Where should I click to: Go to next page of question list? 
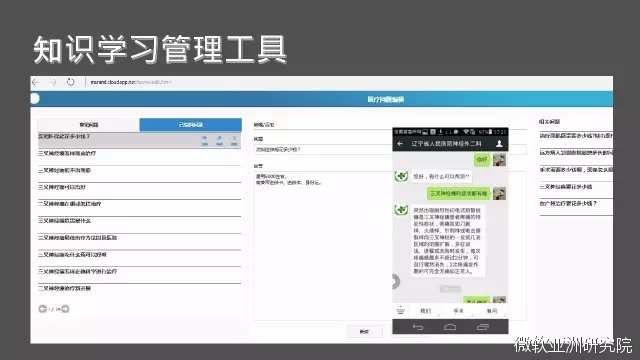tap(65, 309)
